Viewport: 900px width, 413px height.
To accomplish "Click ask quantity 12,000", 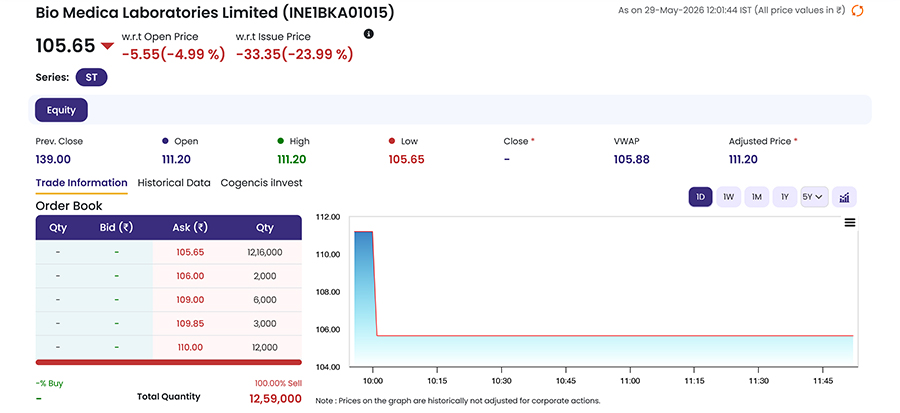I will click(x=265, y=347).
